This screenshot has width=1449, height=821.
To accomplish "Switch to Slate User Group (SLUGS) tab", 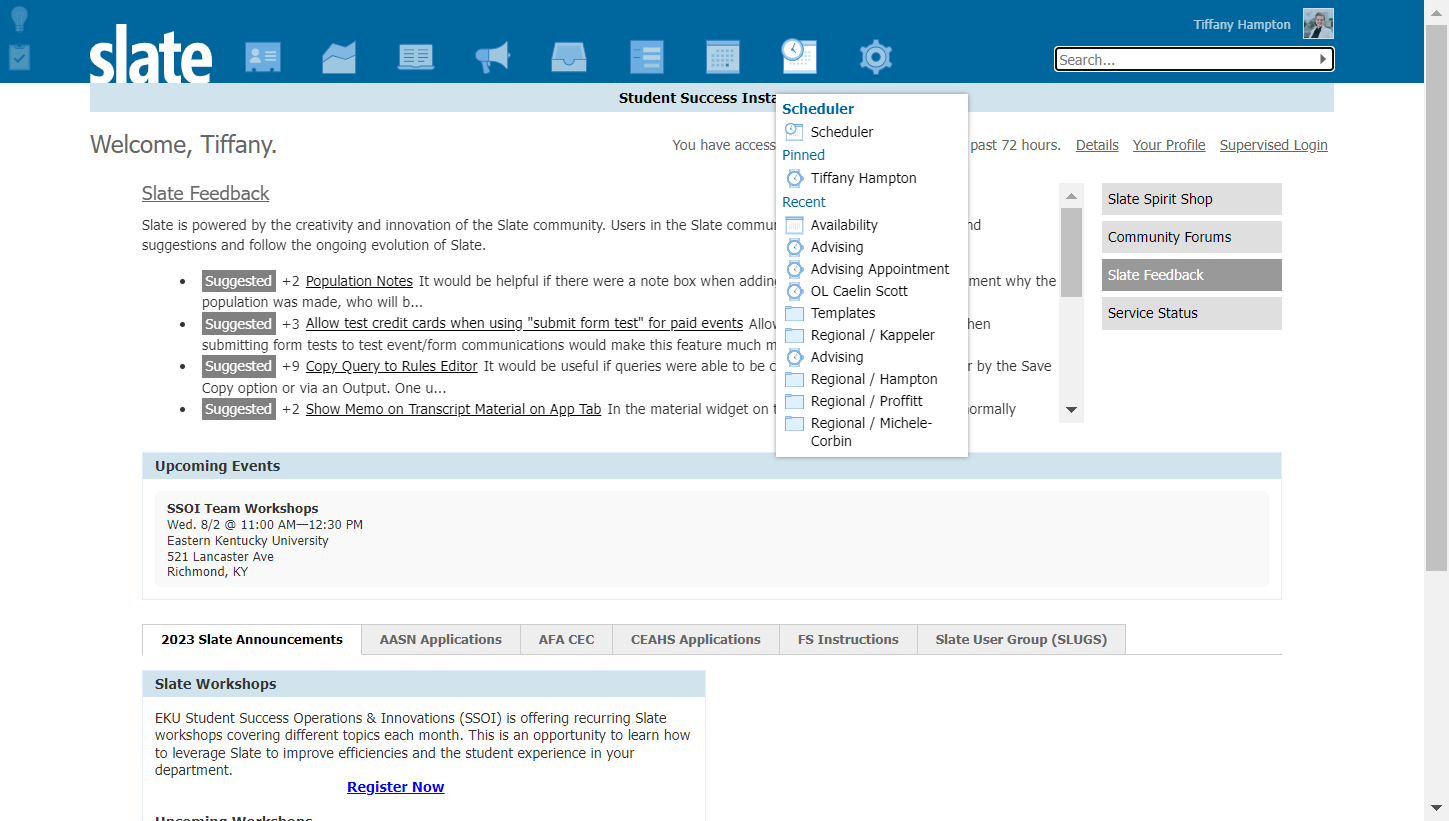I will (x=1021, y=640).
